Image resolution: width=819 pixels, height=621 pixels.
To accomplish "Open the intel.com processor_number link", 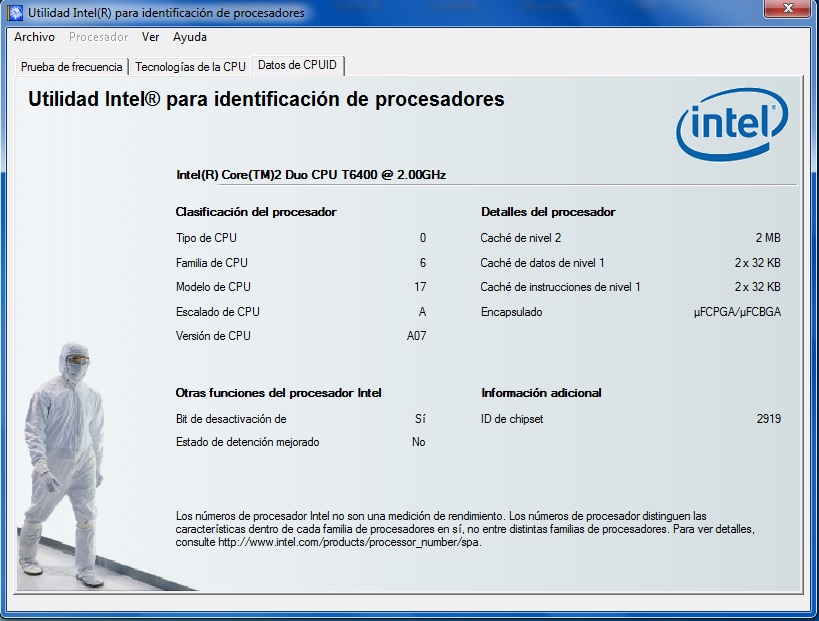I will click(x=348, y=542).
